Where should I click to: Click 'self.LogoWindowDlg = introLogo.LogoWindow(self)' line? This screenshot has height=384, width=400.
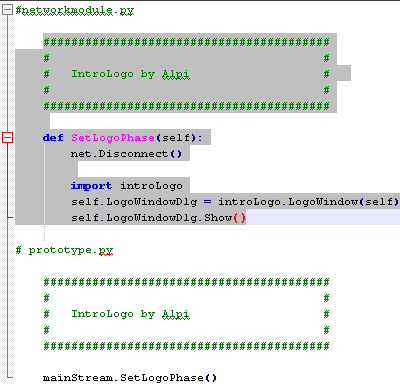(235, 202)
